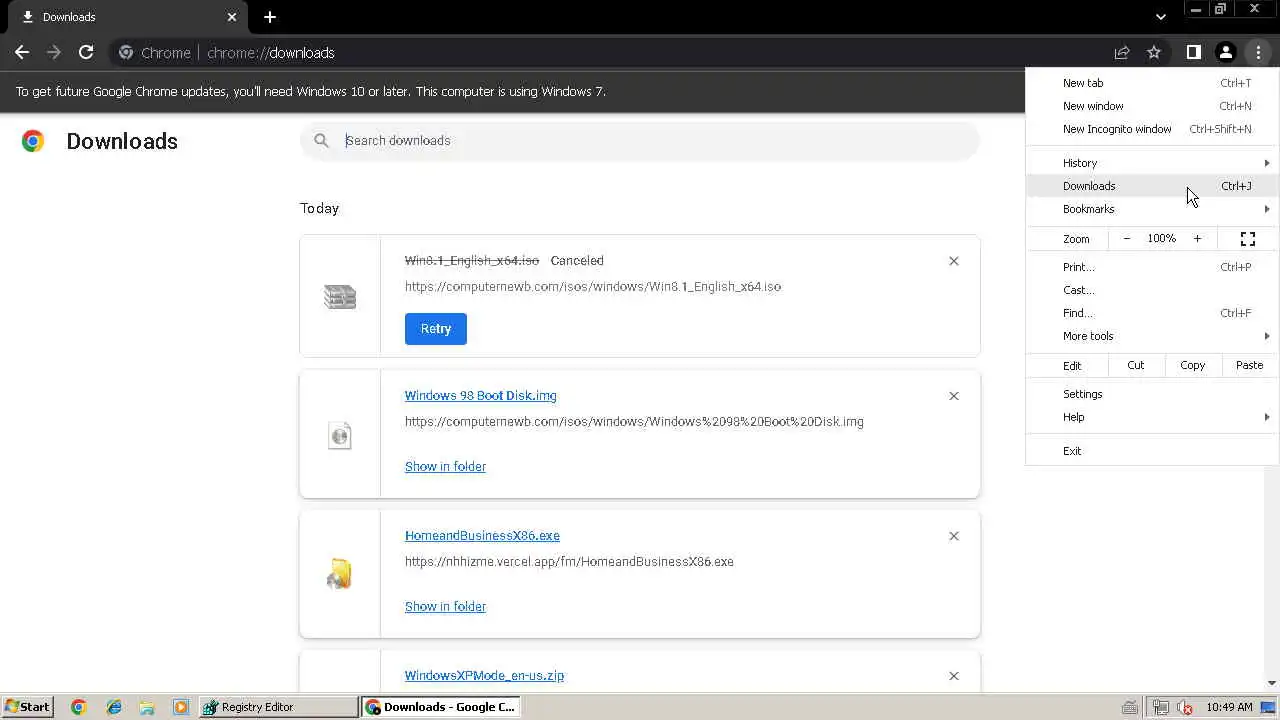Screen dimensions: 1280x720
Task: Click Cut in Edit row
Action: coord(1136,365)
